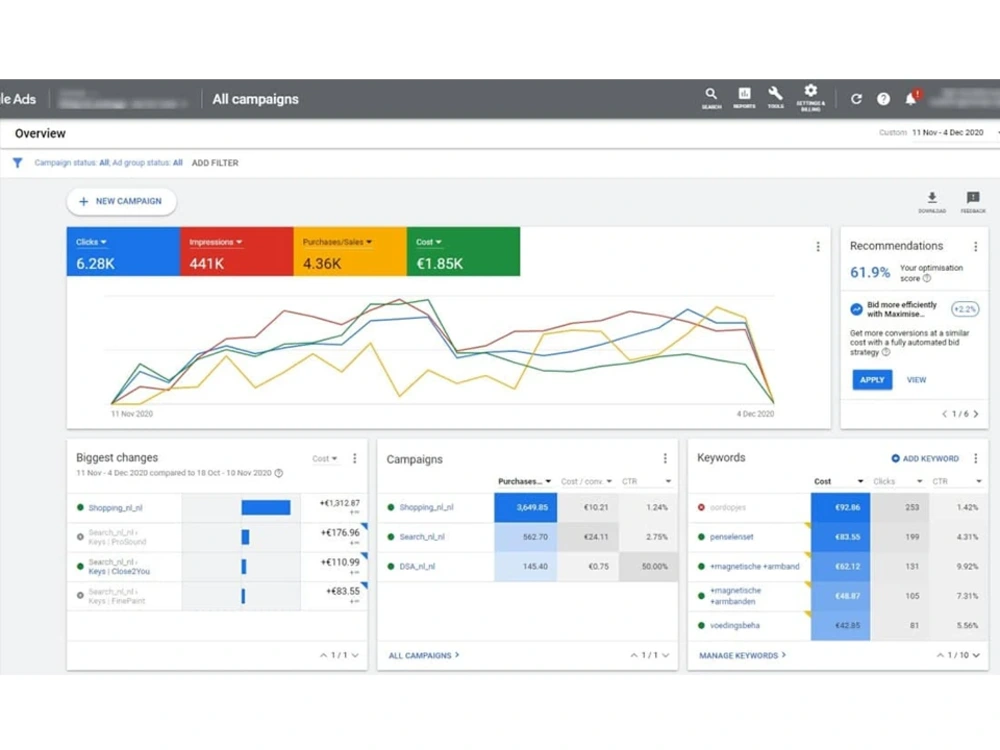Image resolution: width=1000 pixels, height=750 pixels.
Task: Open Biggest changes three-dot menu
Action: coord(355,458)
